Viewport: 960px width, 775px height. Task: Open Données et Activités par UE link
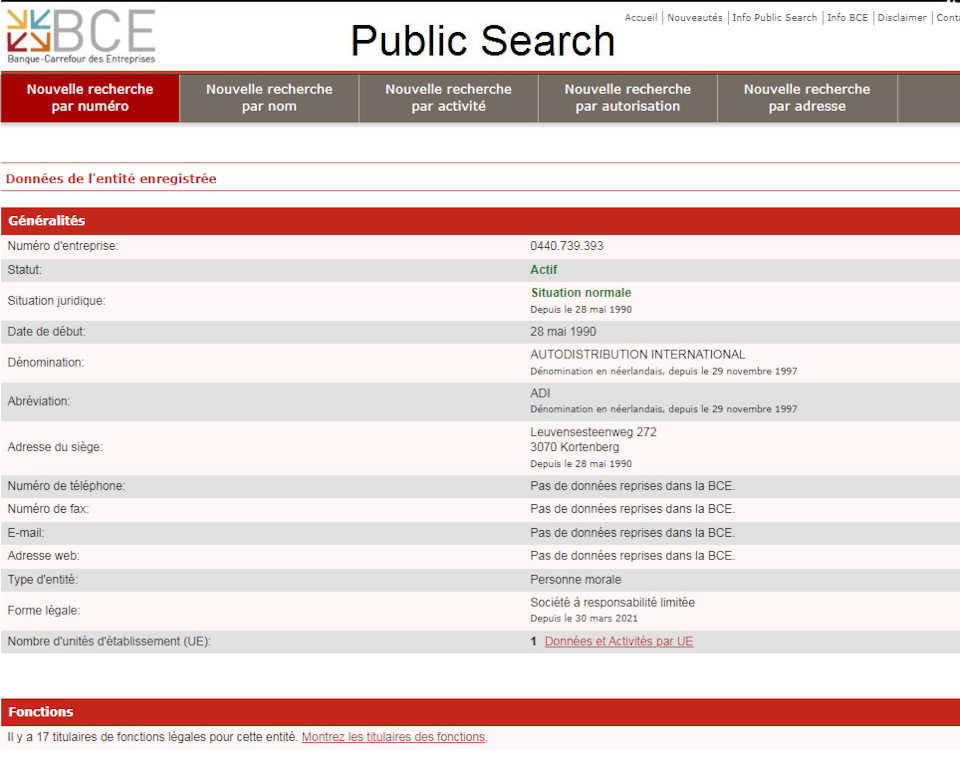619,642
